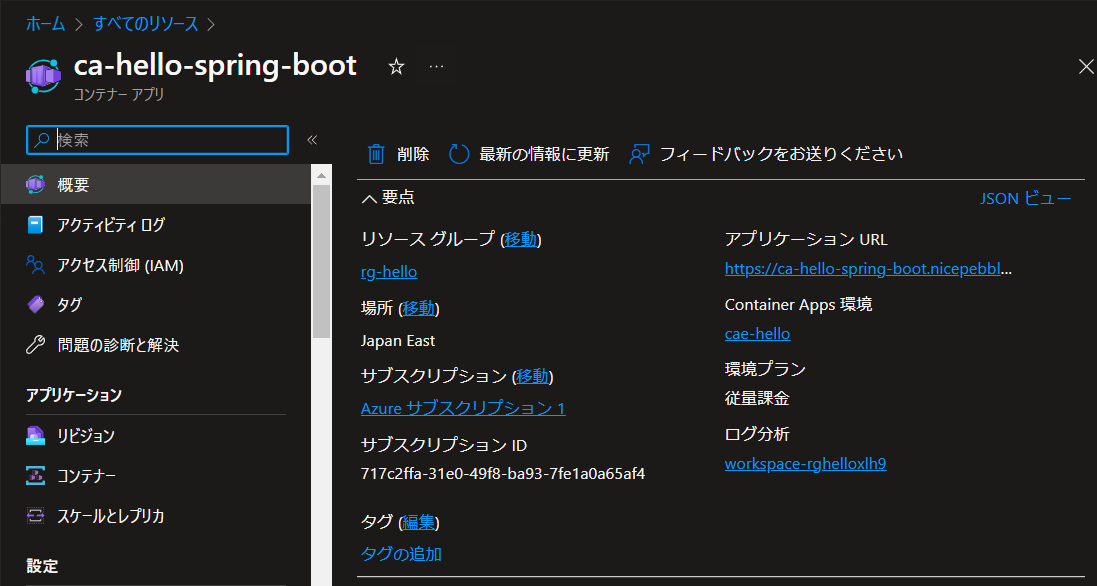This screenshot has height=586, width=1097.
Task: Select 概要 menu item
Action: coord(156,185)
